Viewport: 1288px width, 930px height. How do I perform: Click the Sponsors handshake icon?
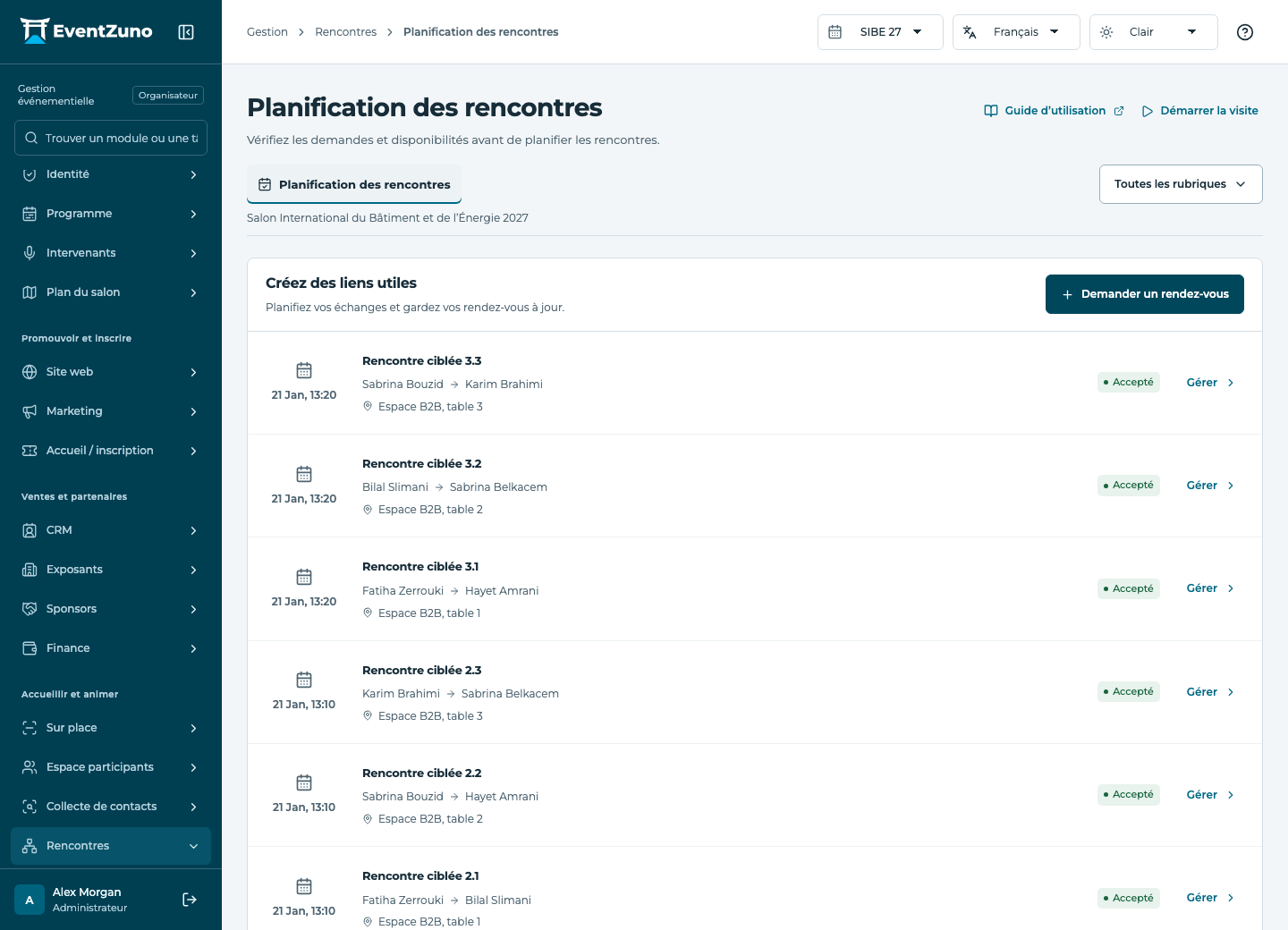pyautogui.click(x=30, y=609)
